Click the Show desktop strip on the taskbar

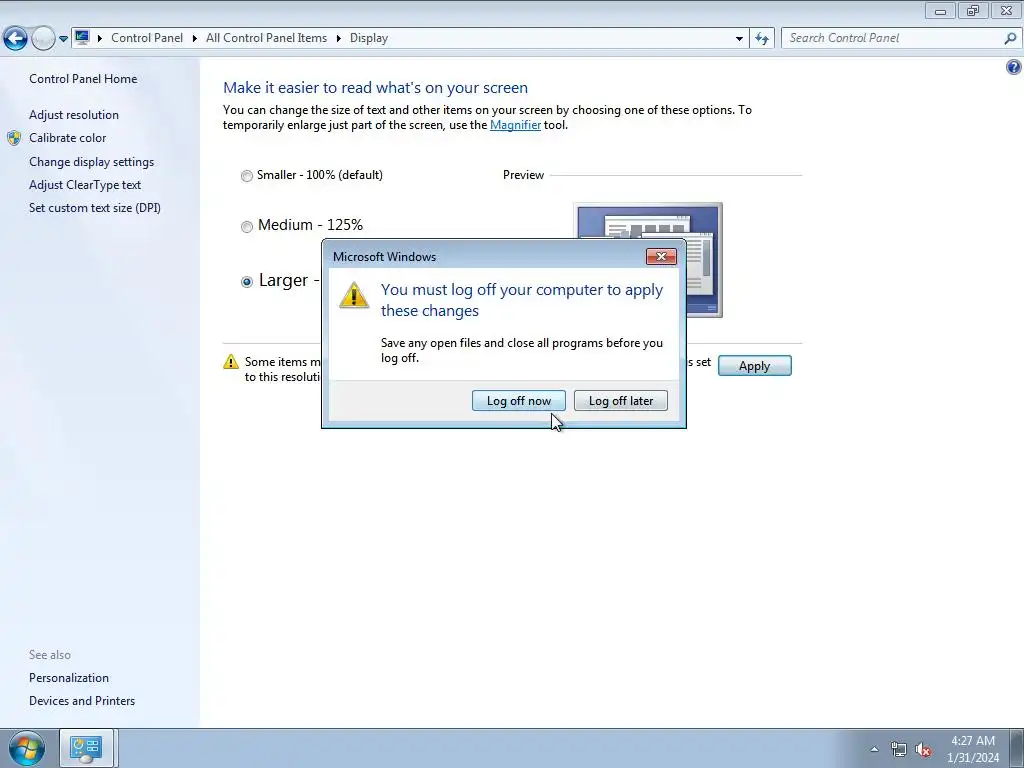click(1017, 748)
